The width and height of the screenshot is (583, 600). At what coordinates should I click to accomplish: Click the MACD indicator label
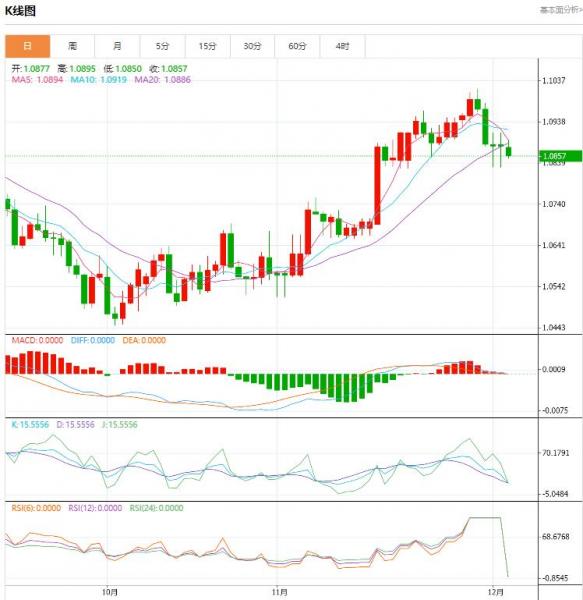[37, 340]
